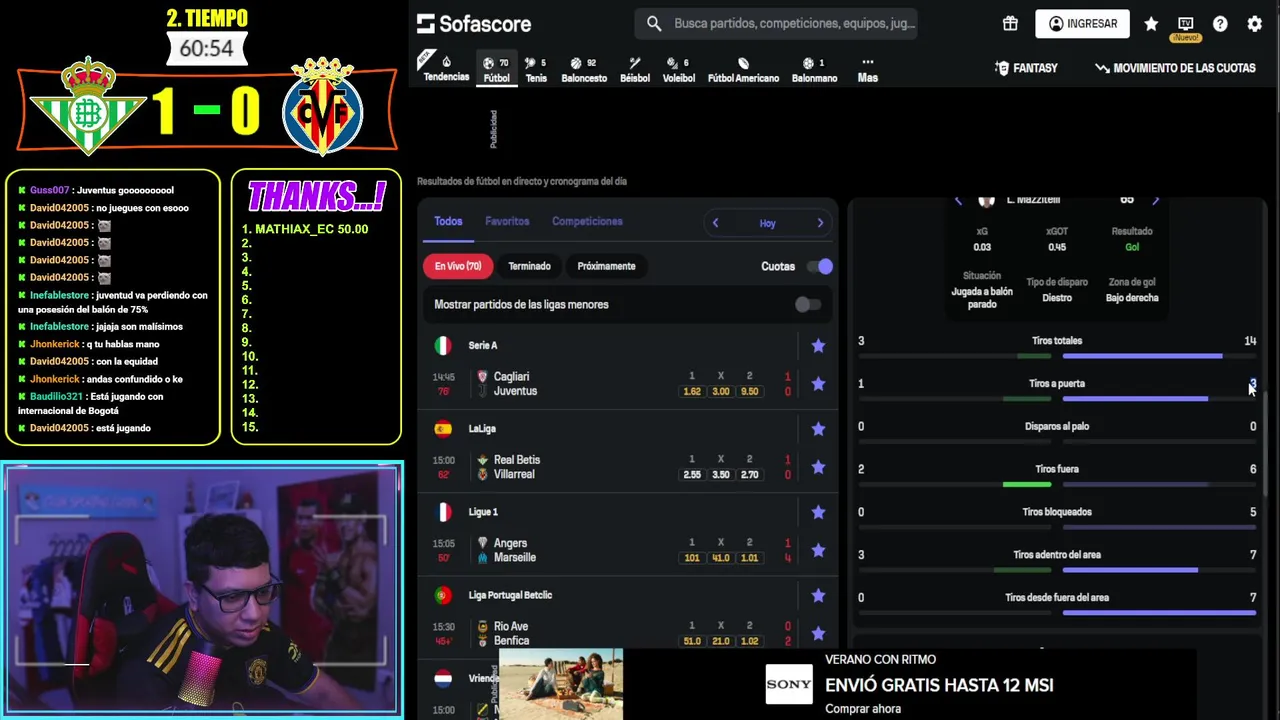Click the search magnifier icon

[654, 23]
